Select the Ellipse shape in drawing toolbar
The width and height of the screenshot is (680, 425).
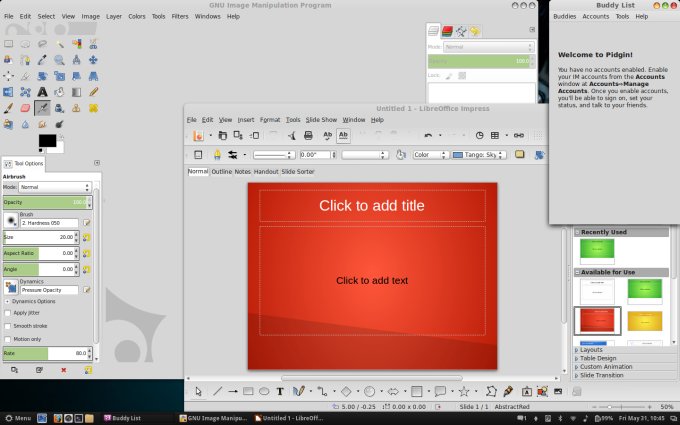point(264,391)
